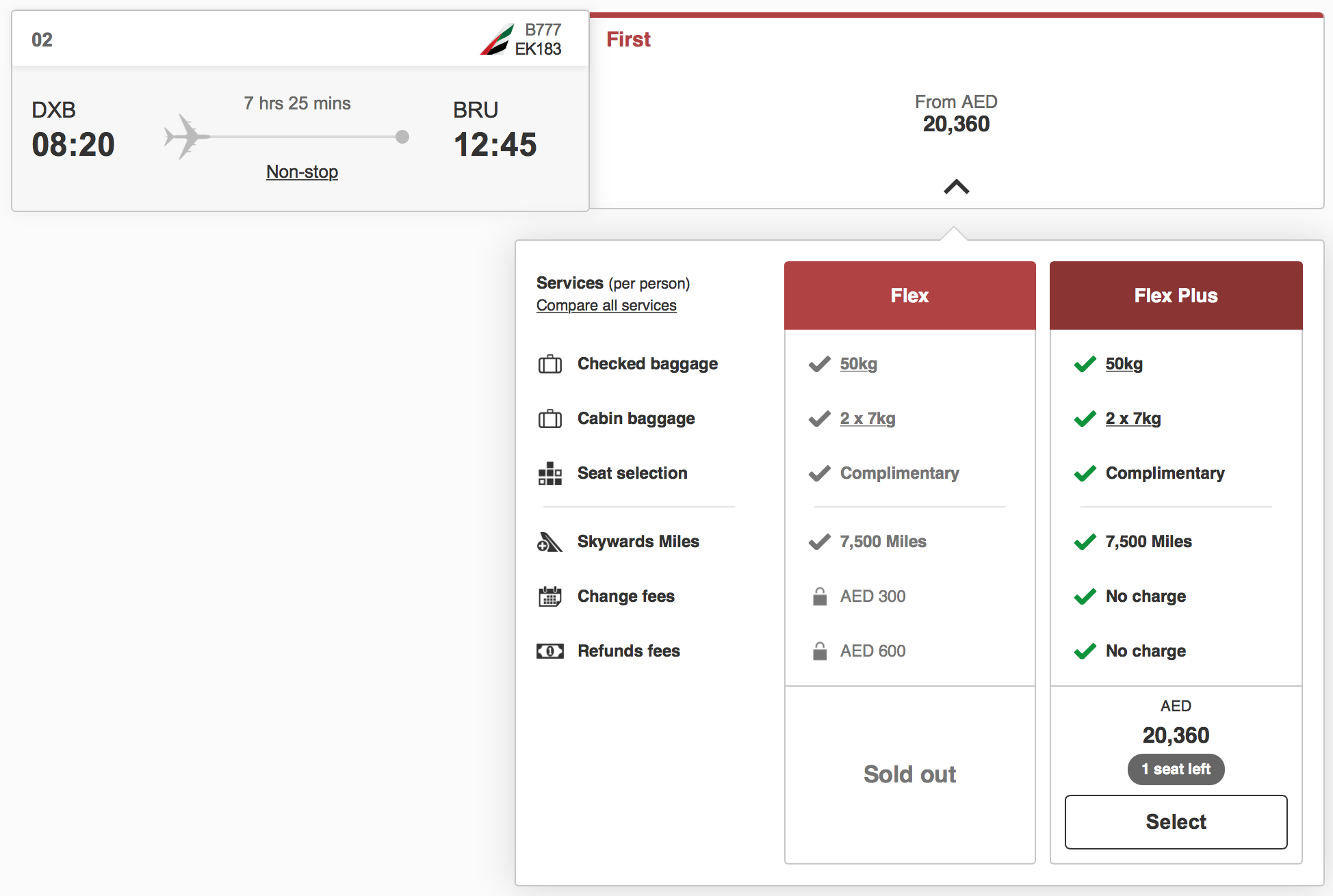Select the Flex Plus fare button

coord(1176,821)
